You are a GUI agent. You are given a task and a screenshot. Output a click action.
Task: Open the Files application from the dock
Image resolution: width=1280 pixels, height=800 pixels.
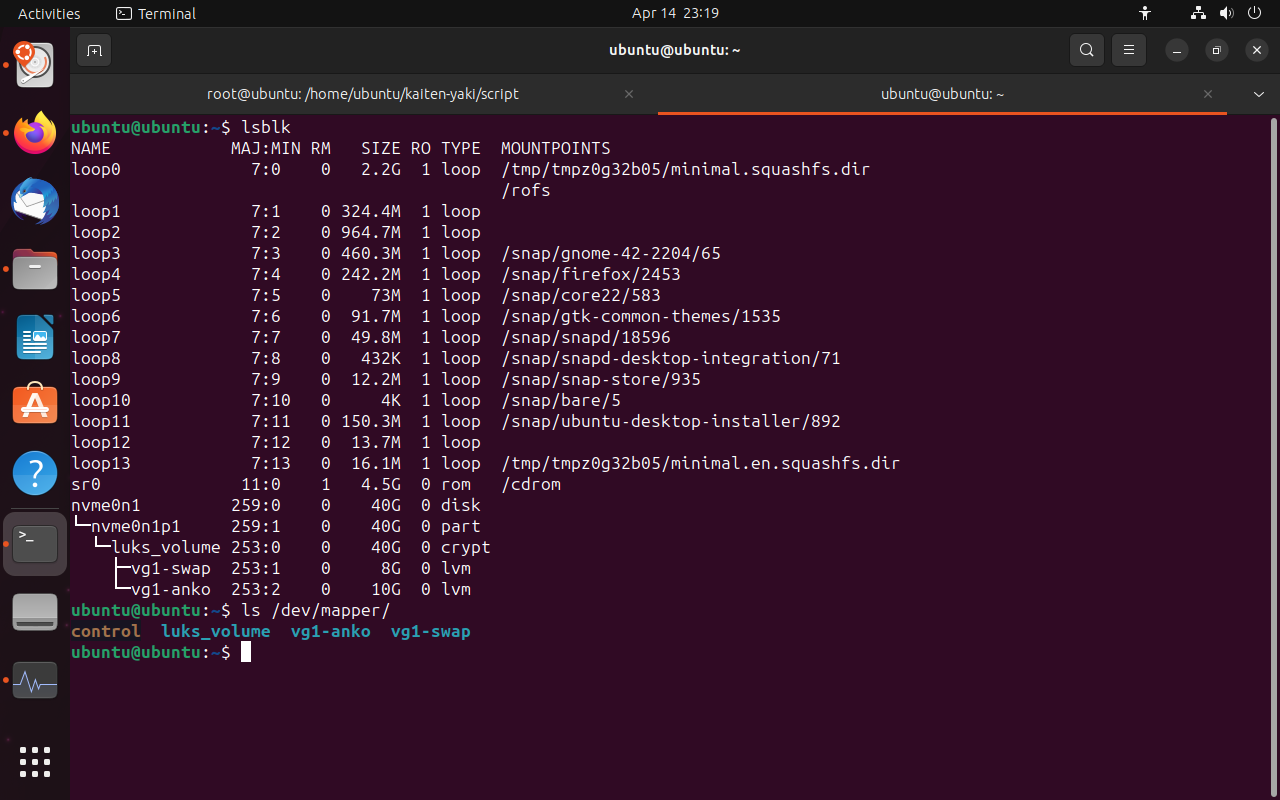click(35, 268)
